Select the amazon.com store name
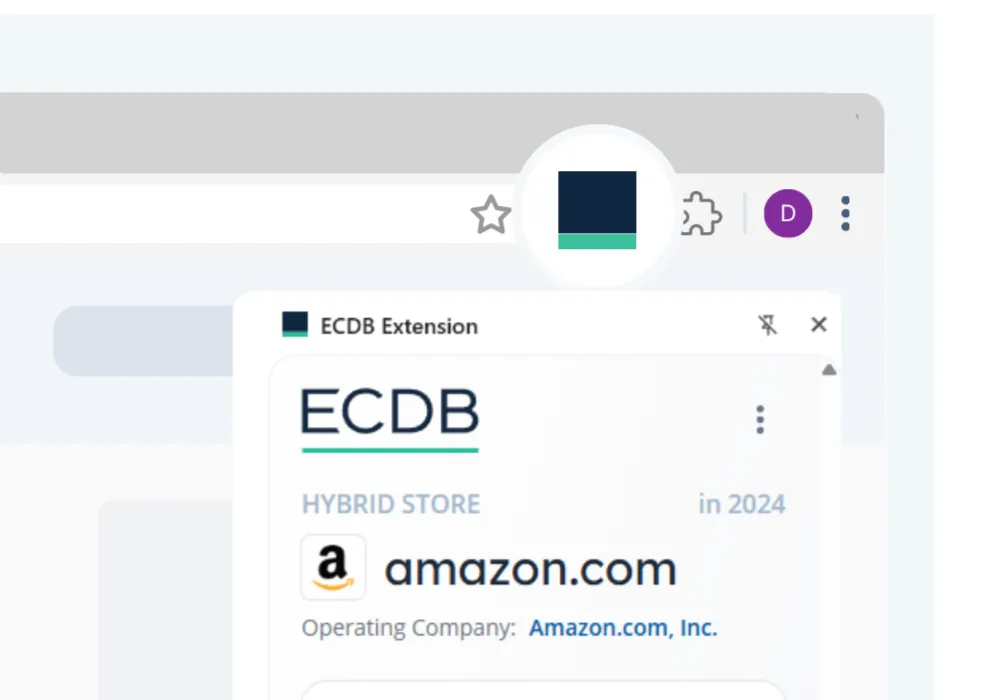The width and height of the screenshot is (1000, 700). click(x=530, y=569)
